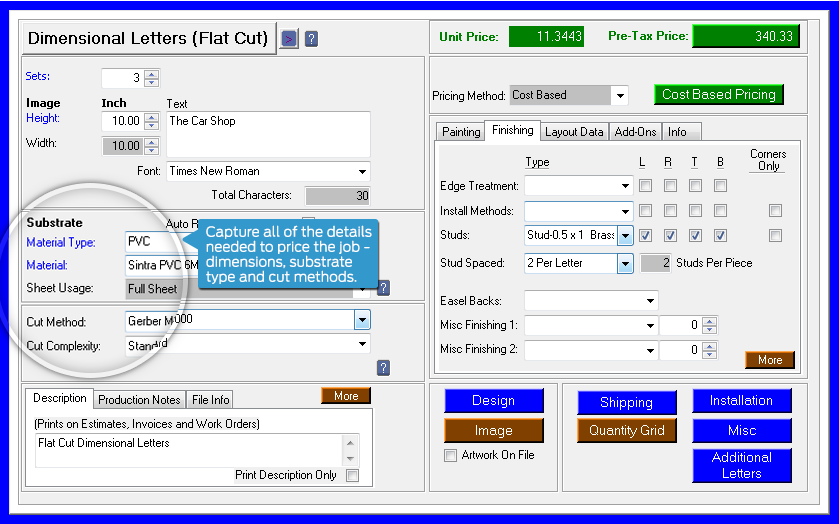
Task: Click the Cost Based Pricing button
Action: [x=718, y=94]
